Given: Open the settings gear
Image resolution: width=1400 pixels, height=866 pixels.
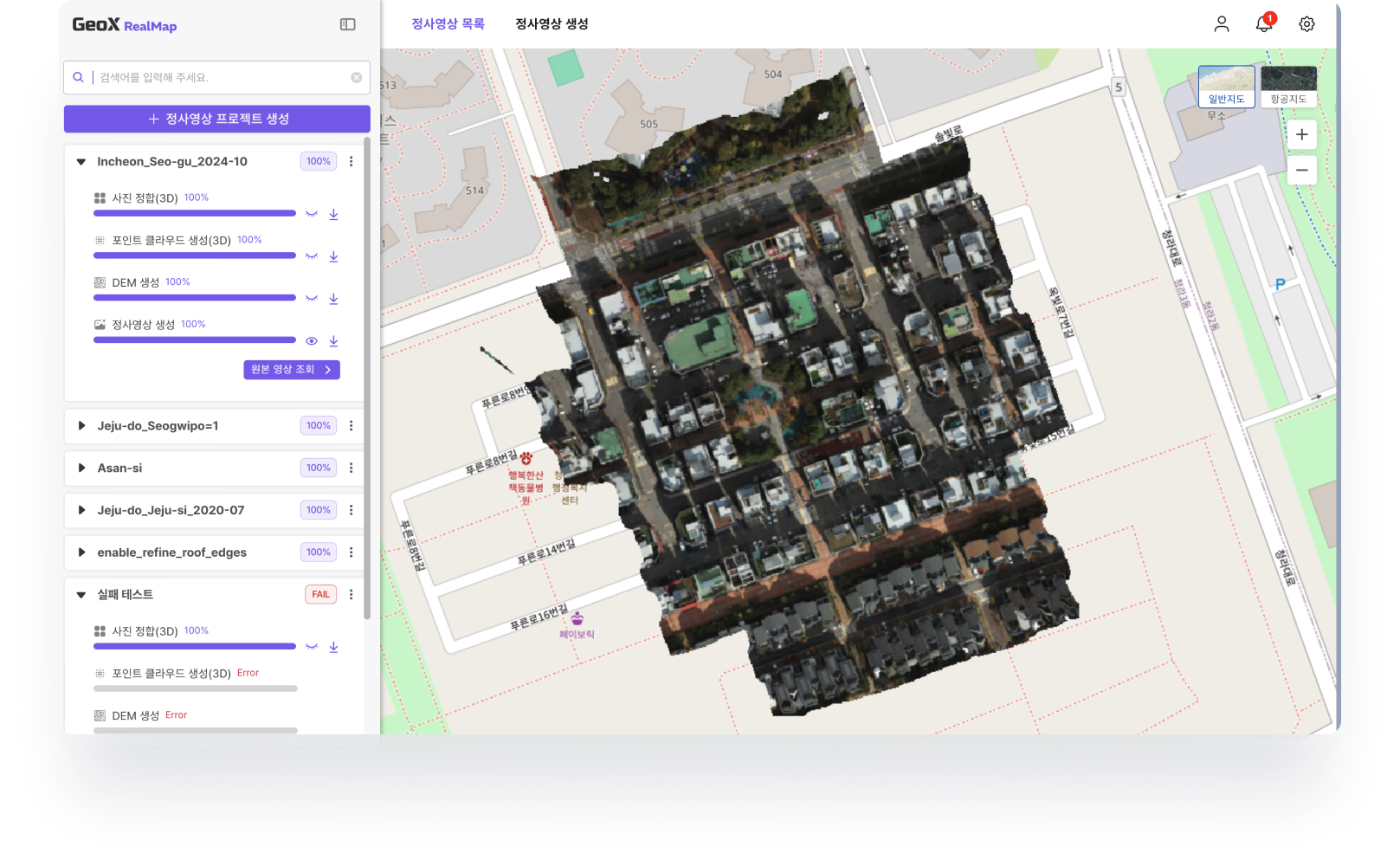Looking at the screenshot, I should [x=1306, y=24].
